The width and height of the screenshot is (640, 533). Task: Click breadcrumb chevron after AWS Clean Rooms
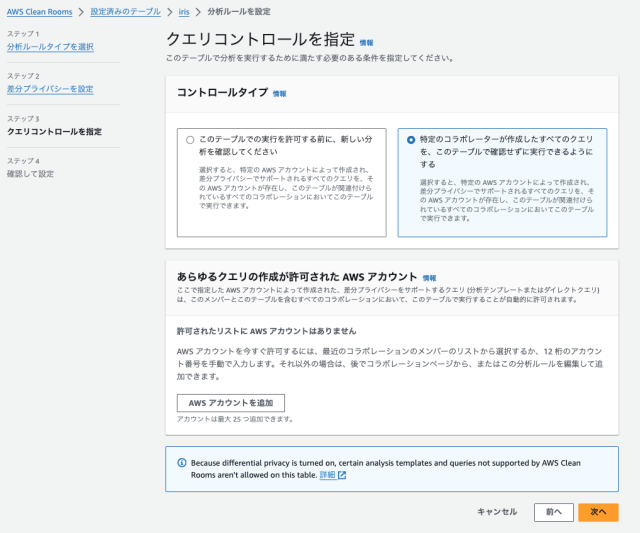click(x=81, y=12)
